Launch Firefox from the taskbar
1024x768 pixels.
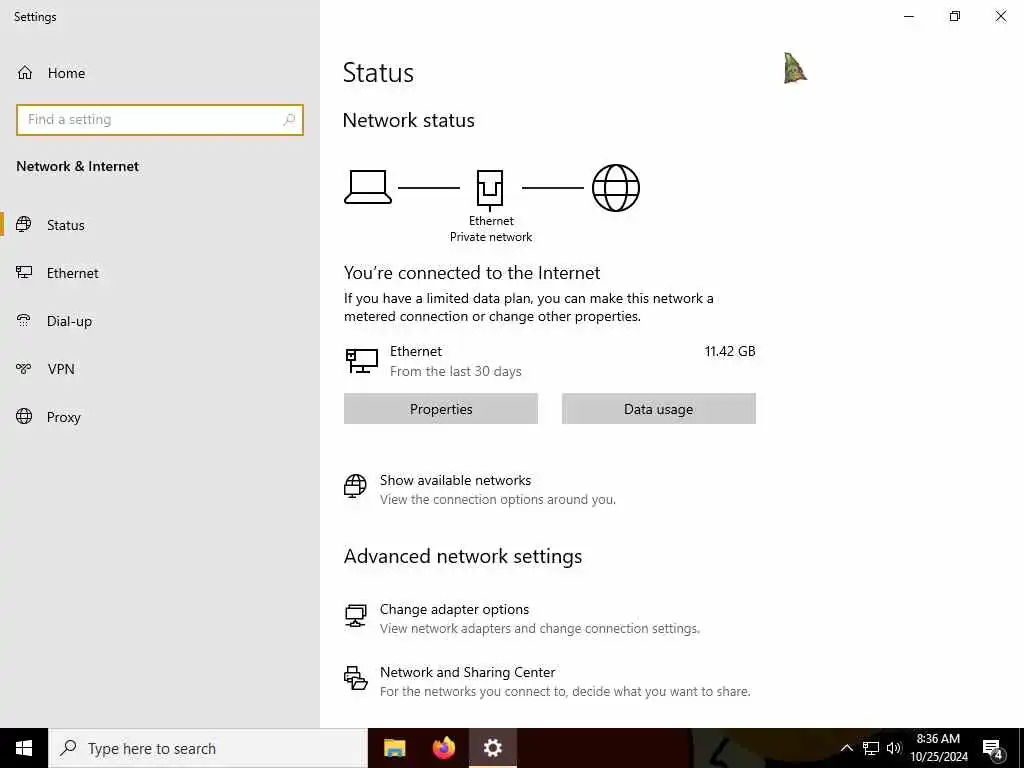point(444,748)
